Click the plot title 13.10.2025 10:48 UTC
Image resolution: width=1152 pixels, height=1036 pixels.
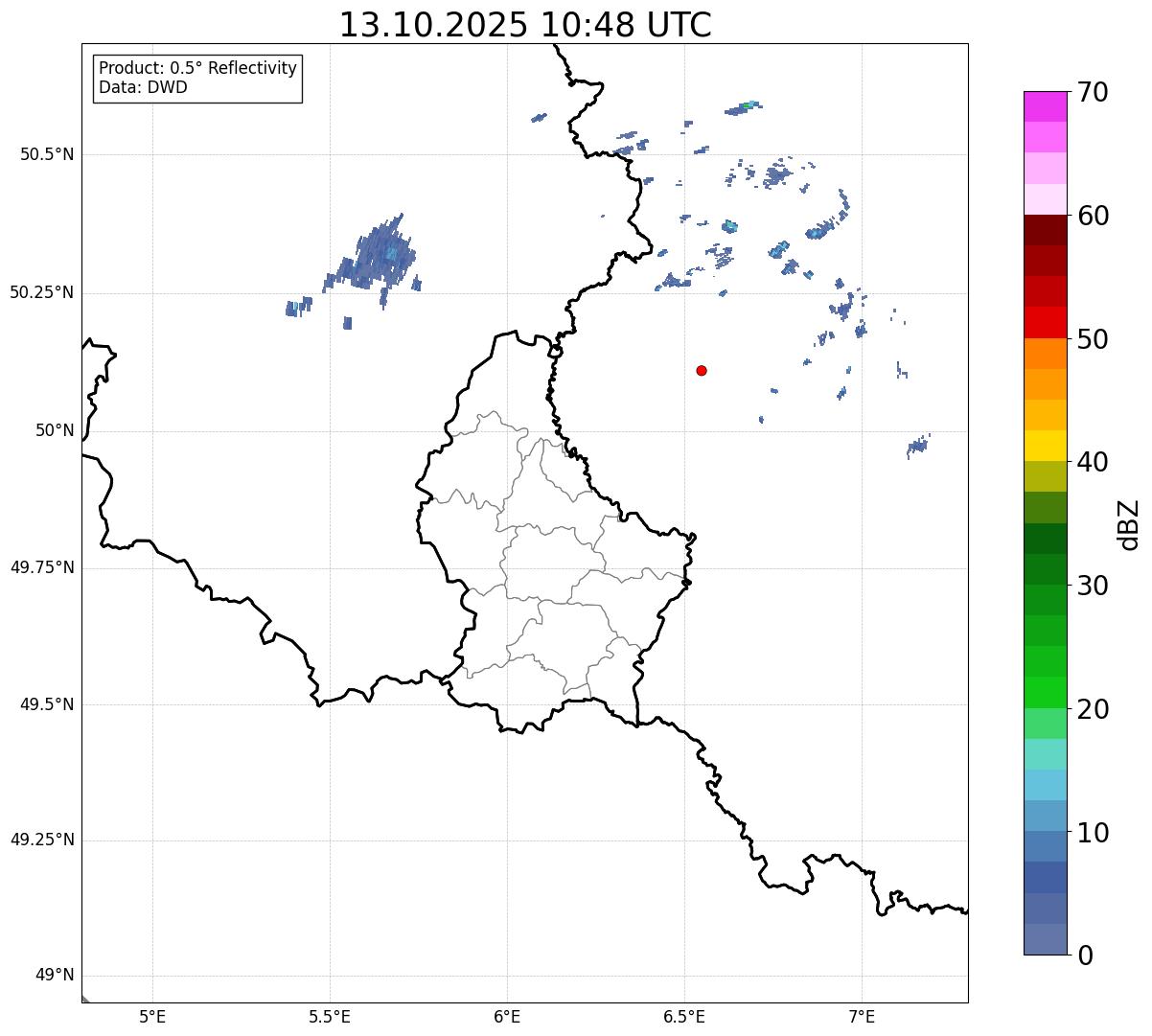(525, 25)
